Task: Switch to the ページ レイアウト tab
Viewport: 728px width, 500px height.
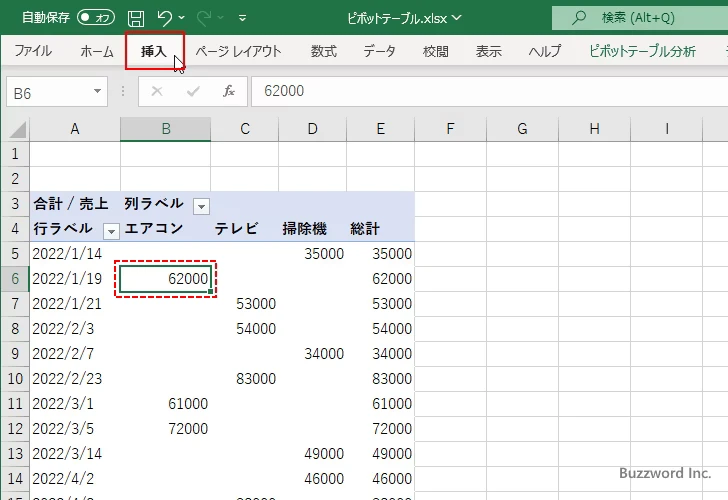Action: click(238, 51)
